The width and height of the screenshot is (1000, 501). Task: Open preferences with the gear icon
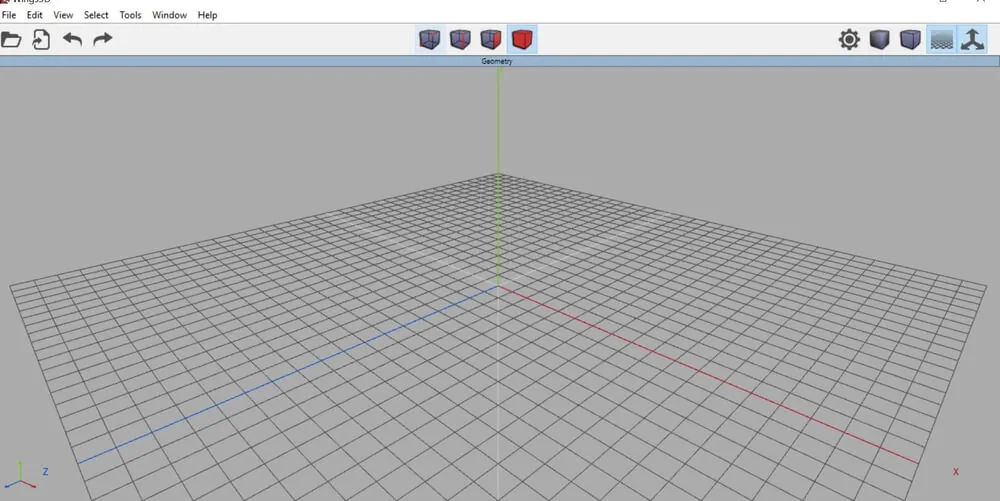point(849,40)
